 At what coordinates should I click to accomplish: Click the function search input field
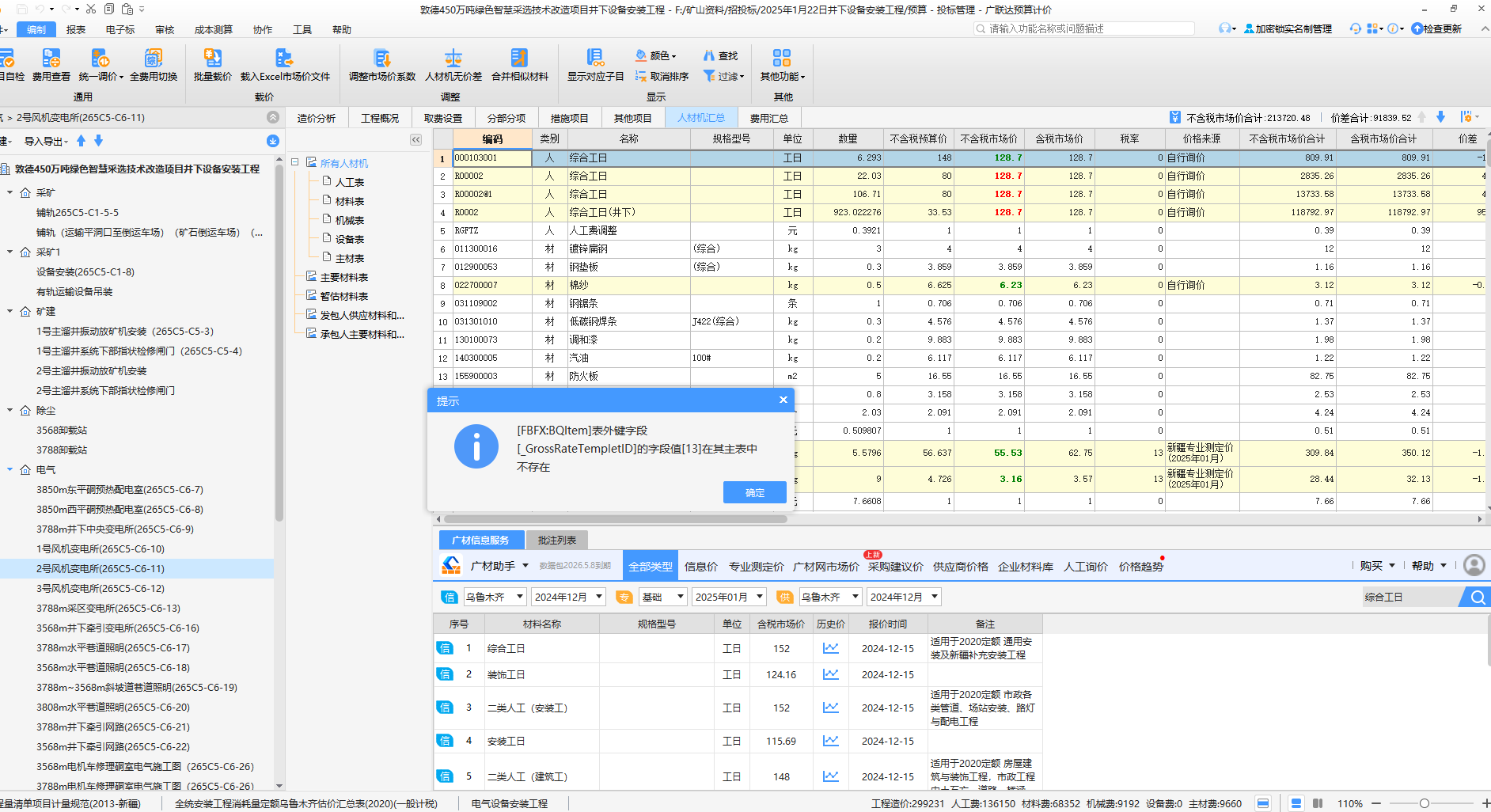(1084, 28)
